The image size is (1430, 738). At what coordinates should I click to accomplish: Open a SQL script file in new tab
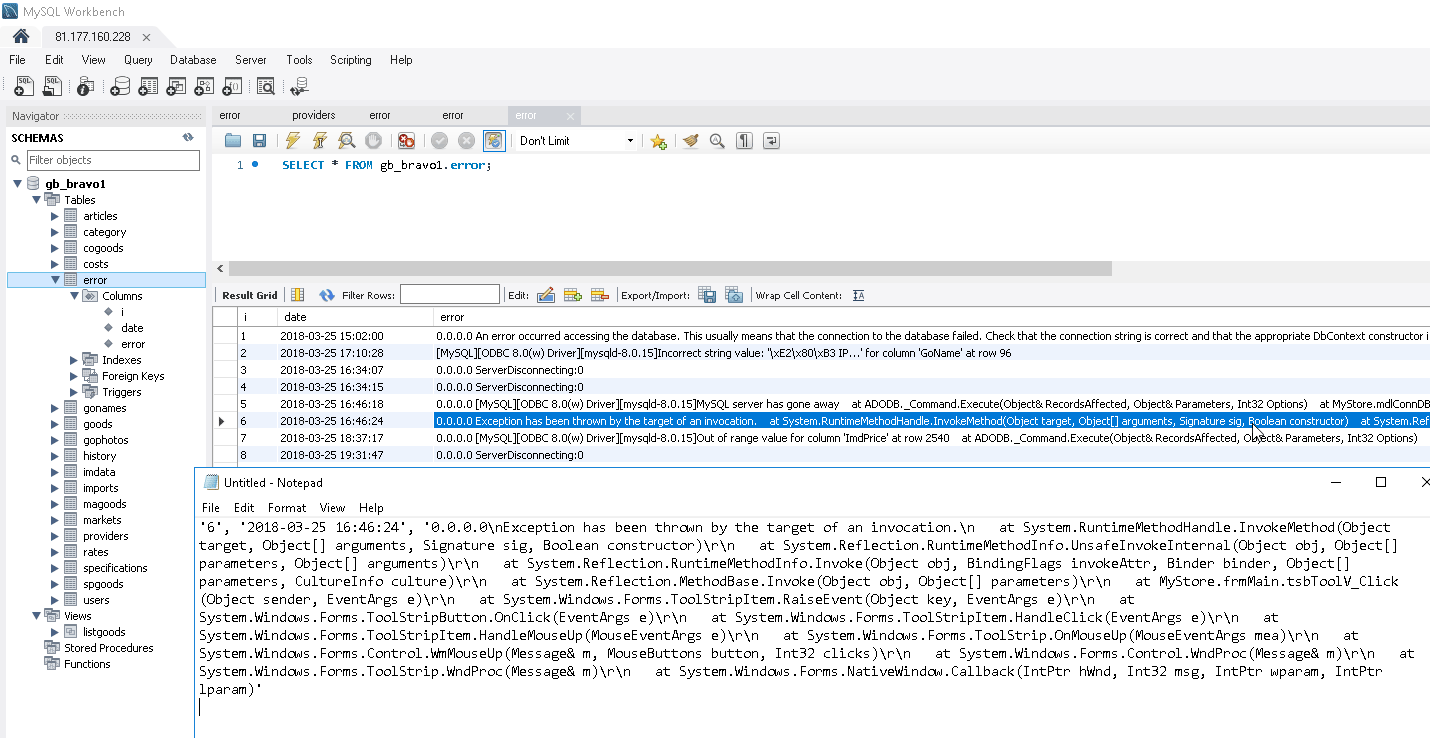pyautogui.click(x=52, y=87)
